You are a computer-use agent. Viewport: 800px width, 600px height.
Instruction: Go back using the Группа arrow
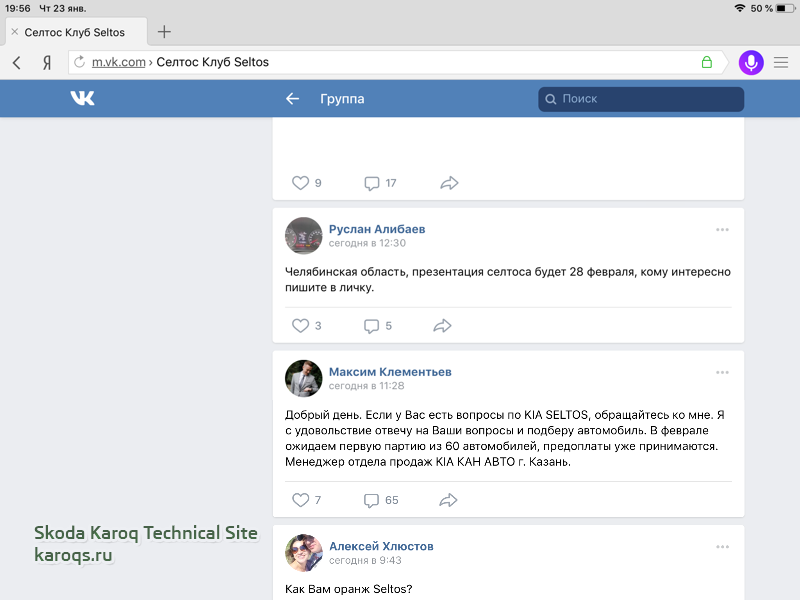point(292,99)
